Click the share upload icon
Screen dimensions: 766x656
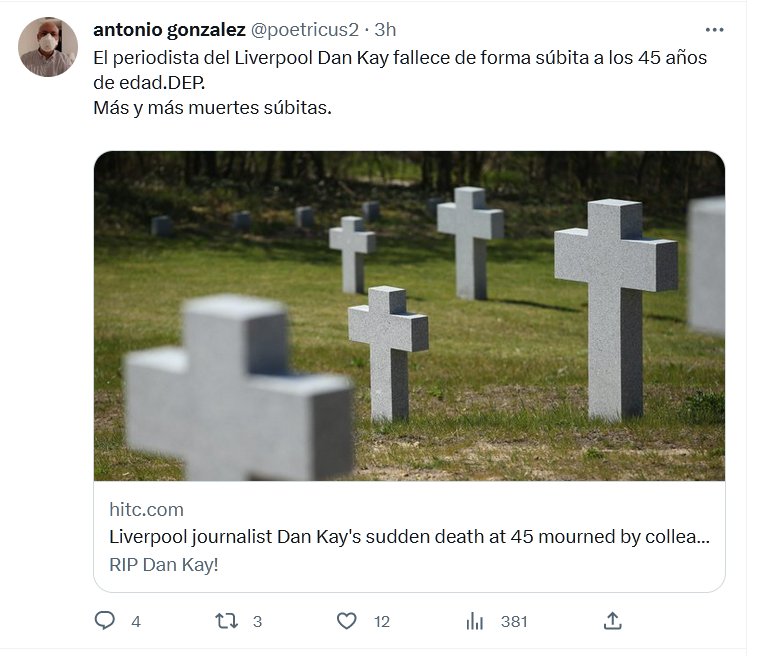[613, 621]
